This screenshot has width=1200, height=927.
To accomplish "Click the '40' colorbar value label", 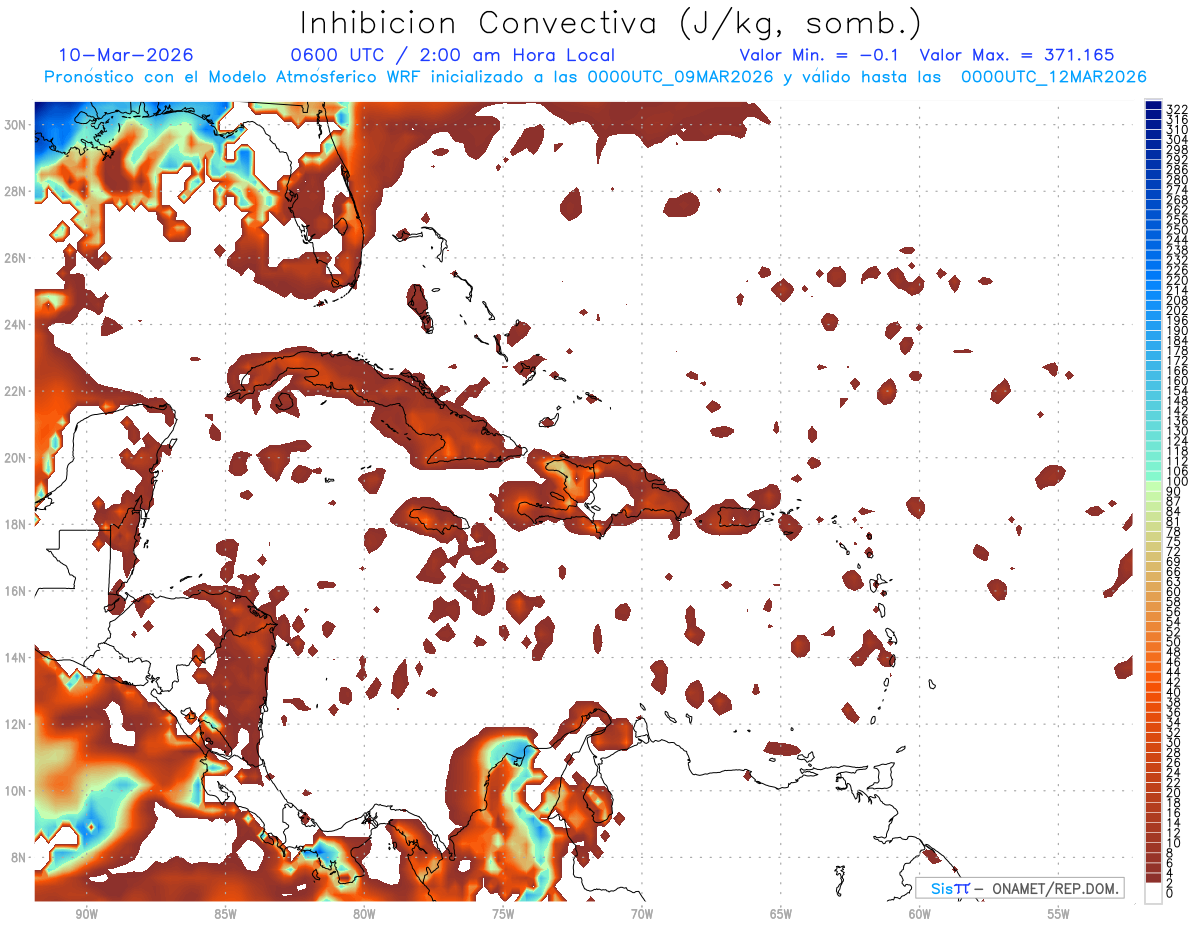I will 1174,692.
